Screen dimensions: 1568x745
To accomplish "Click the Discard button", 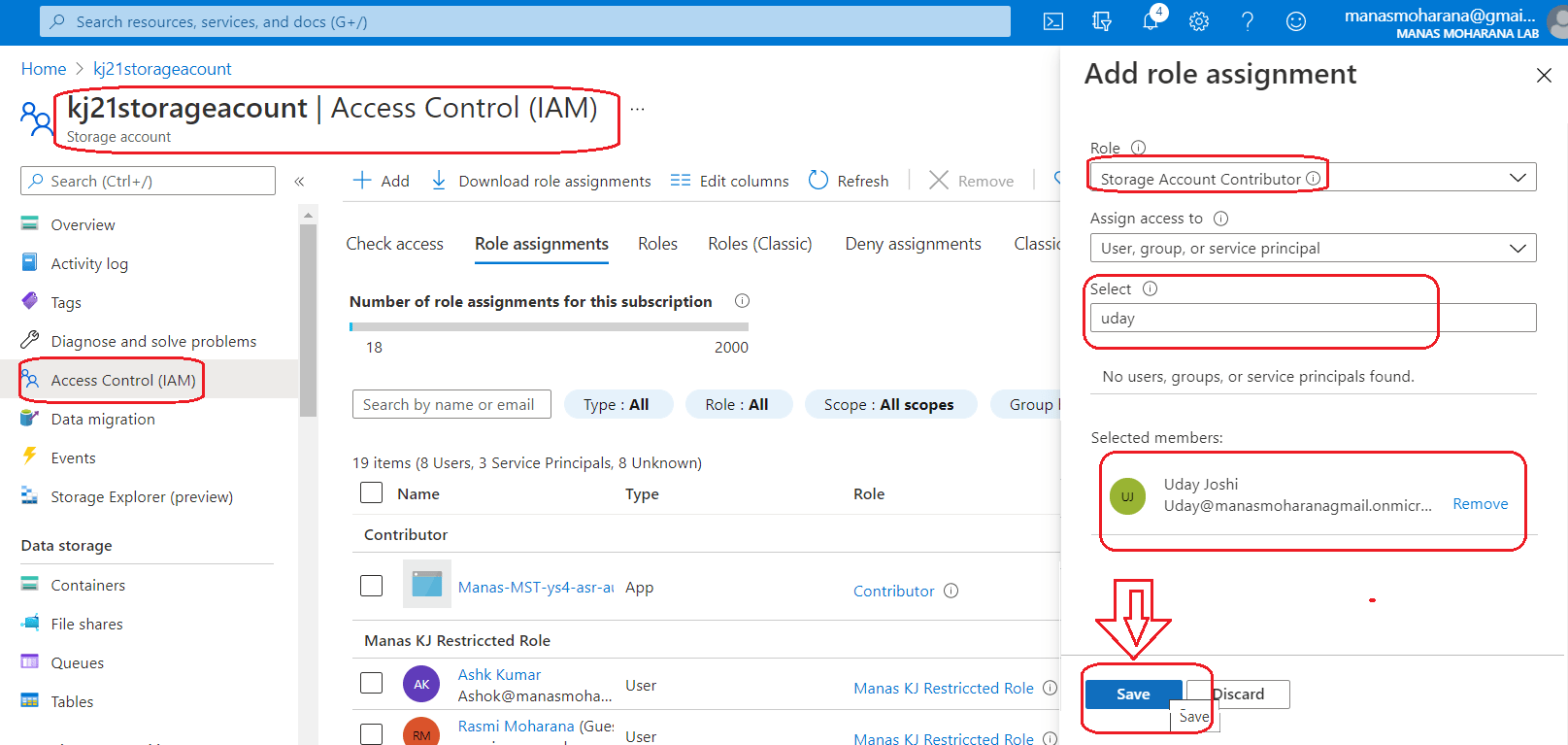I will [1238, 694].
